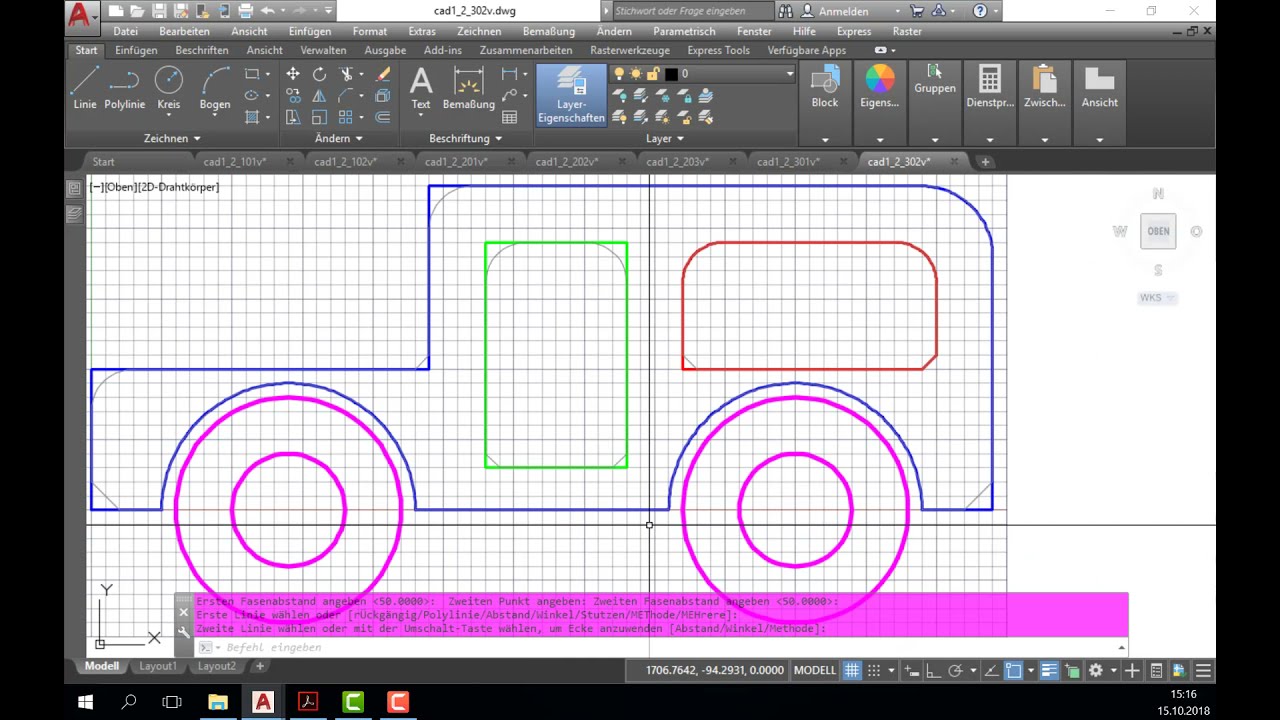Click the Text tool icon
Screen dimensions: 1280x720
coord(421,88)
